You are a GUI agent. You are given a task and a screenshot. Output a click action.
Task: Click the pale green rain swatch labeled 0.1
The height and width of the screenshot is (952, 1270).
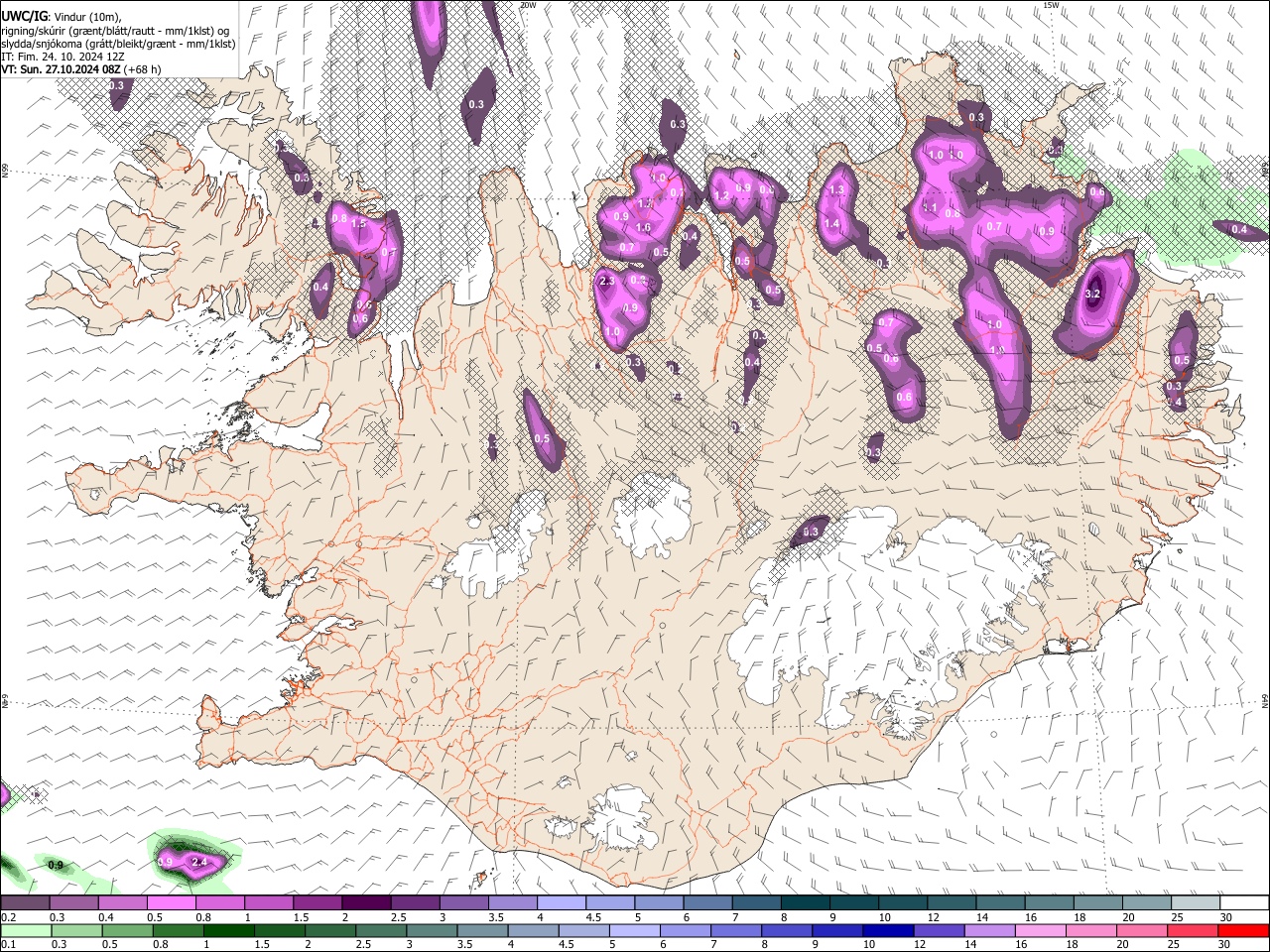[25, 930]
